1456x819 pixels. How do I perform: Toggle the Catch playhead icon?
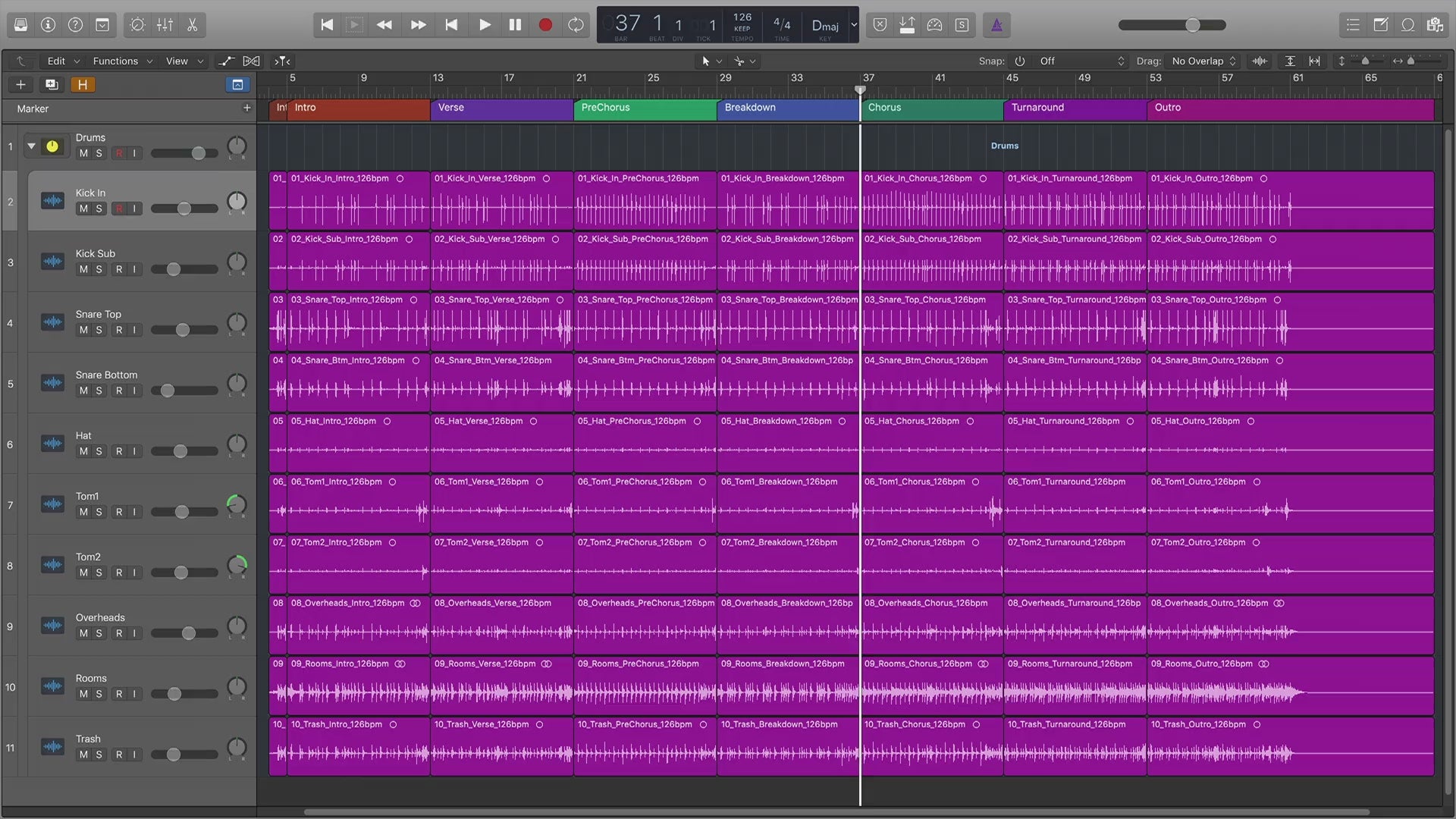tap(282, 61)
